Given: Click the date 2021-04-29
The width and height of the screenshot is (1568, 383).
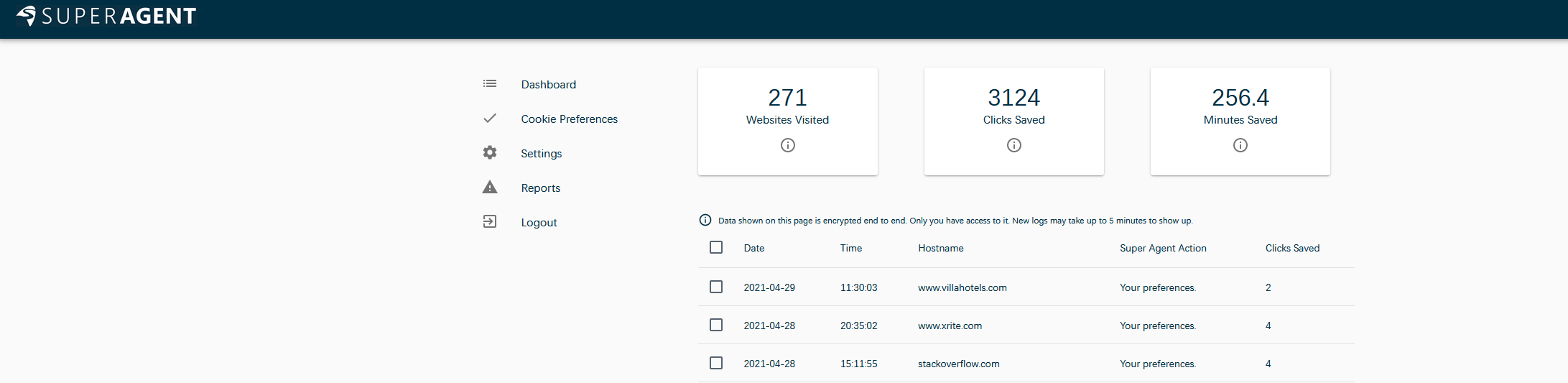Looking at the screenshot, I should tap(769, 287).
